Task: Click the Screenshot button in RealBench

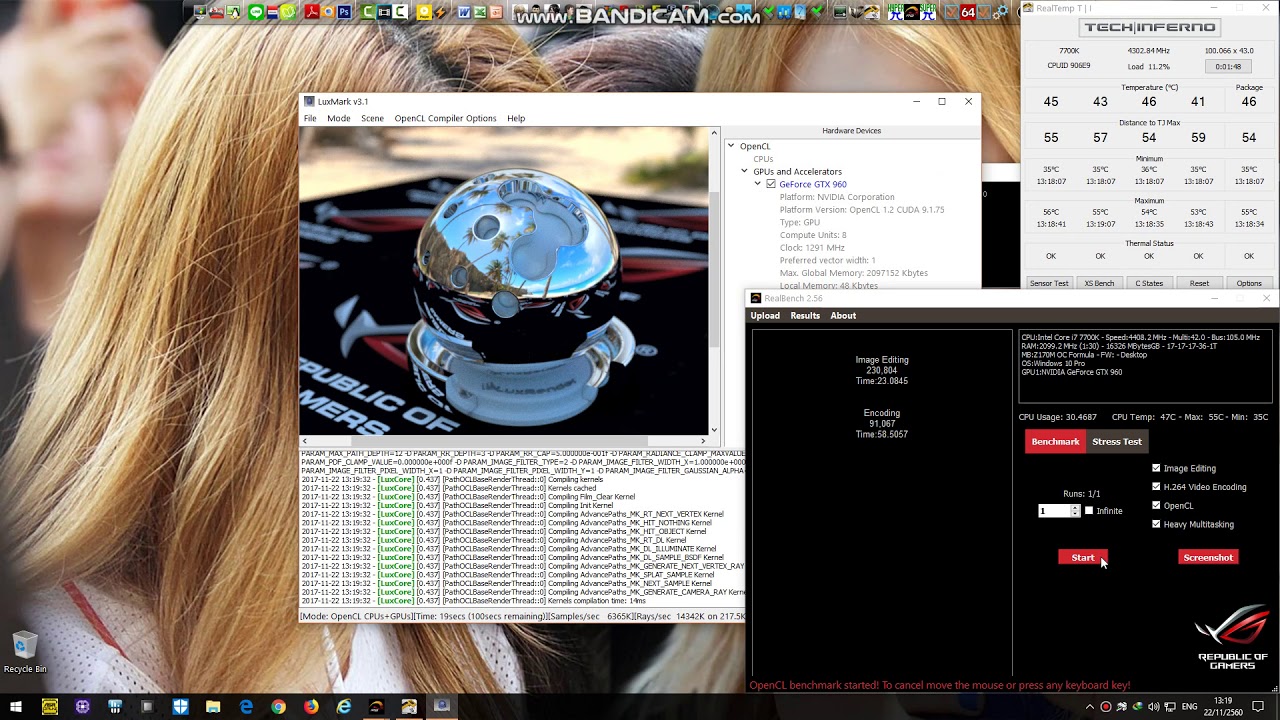Action: click(x=1208, y=557)
